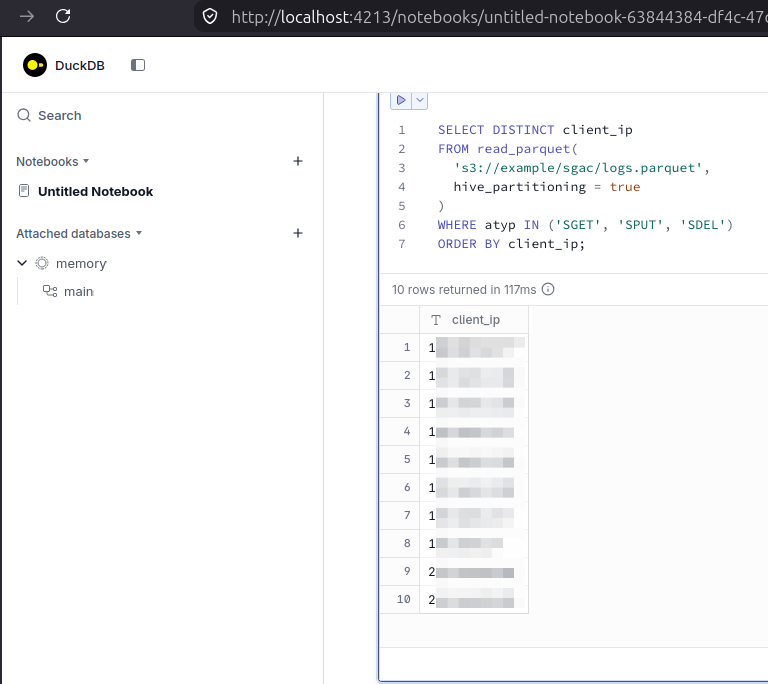768x684 pixels.
Task: Click the s3://example/sgac/logs.parquet string
Action: point(578,168)
